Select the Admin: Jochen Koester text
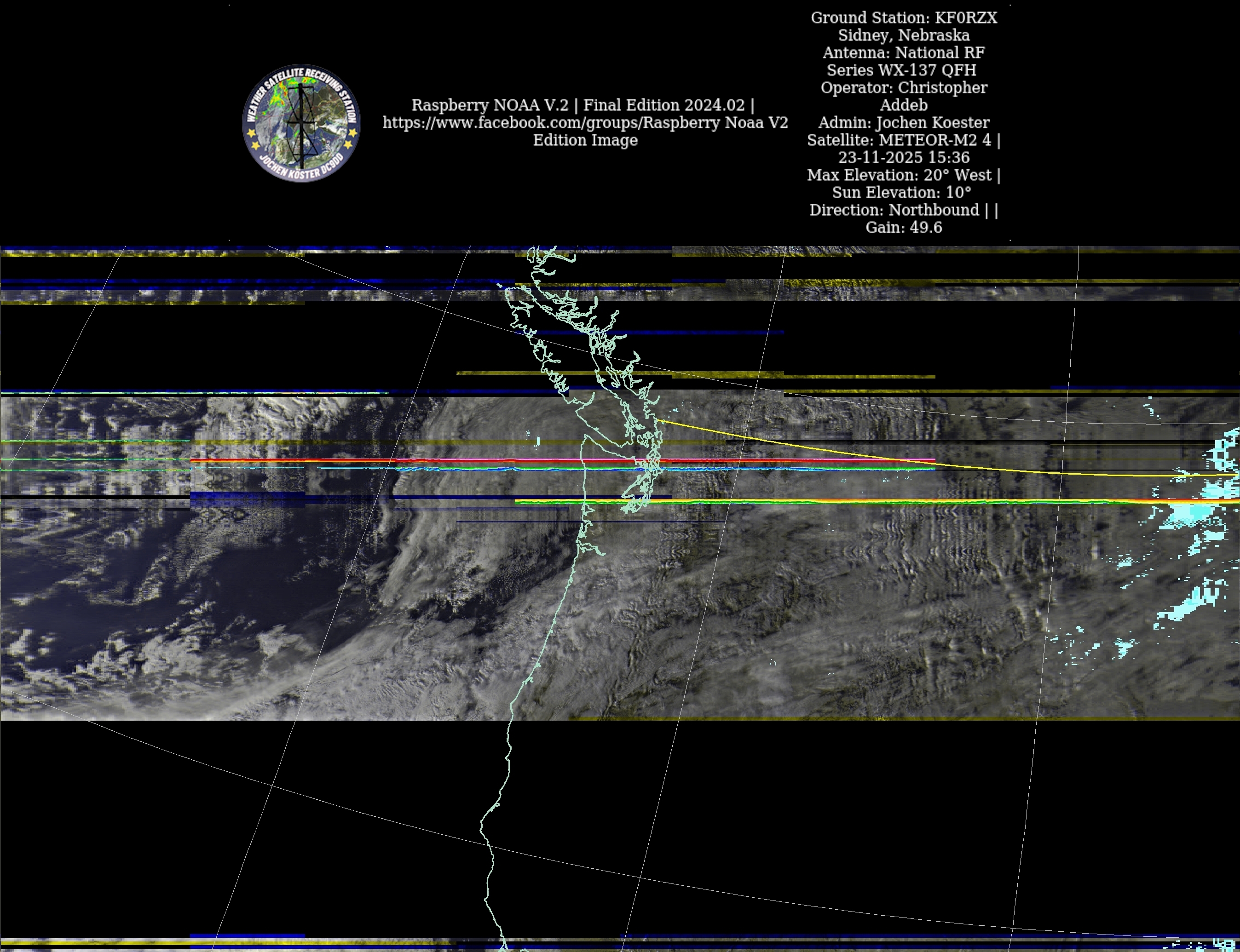 pyautogui.click(x=903, y=123)
